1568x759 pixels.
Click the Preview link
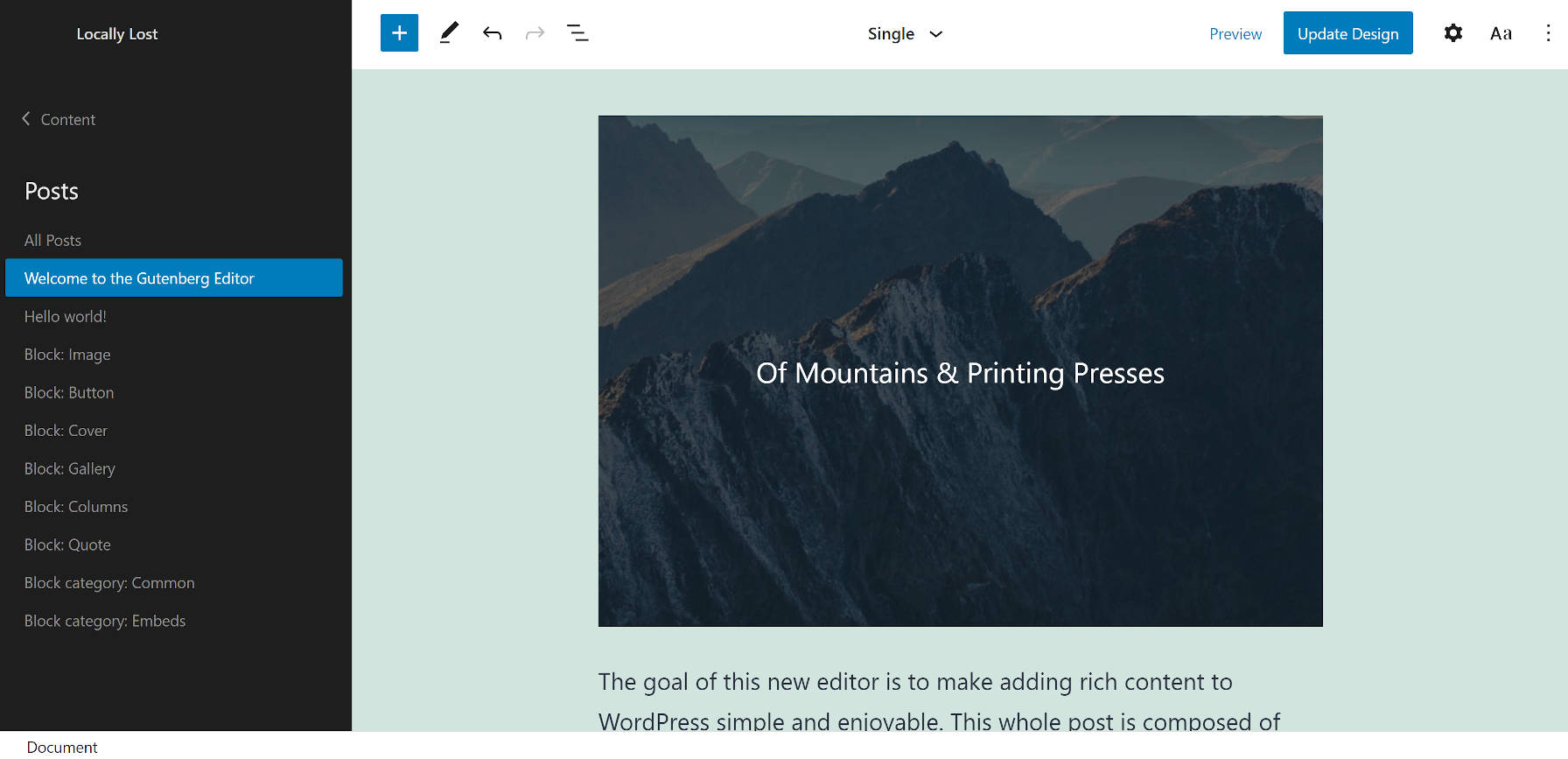(1235, 33)
